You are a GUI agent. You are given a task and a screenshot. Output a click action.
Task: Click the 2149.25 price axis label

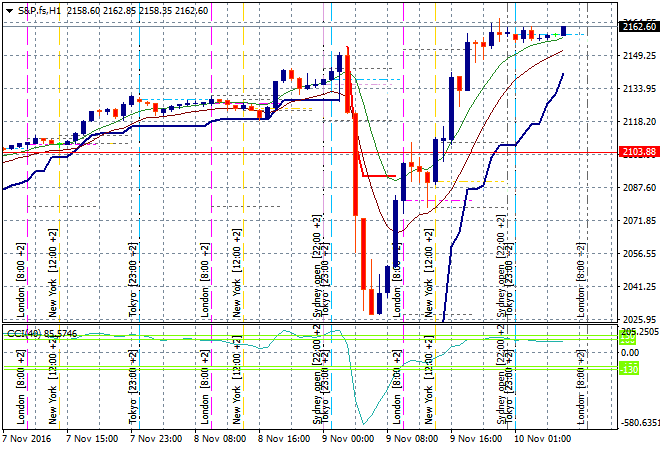(x=639, y=56)
